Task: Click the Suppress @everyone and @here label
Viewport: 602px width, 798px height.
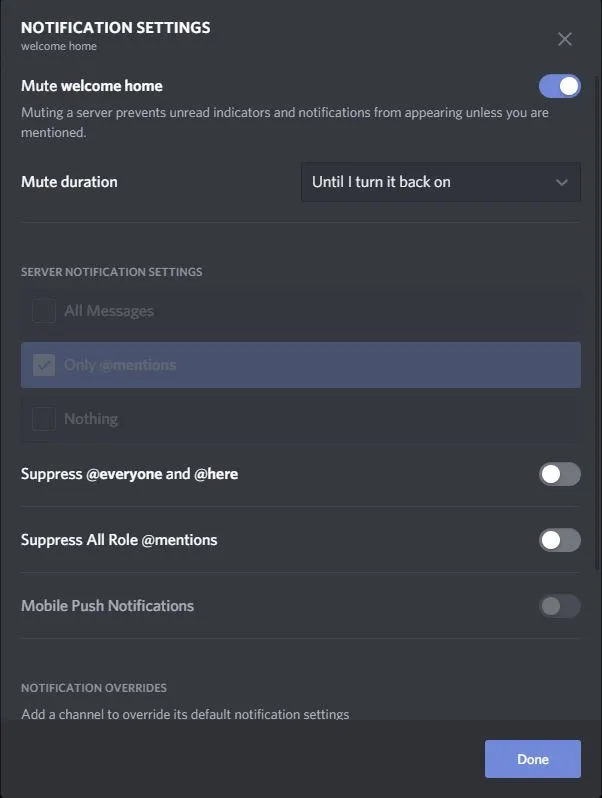Action: pos(129,474)
